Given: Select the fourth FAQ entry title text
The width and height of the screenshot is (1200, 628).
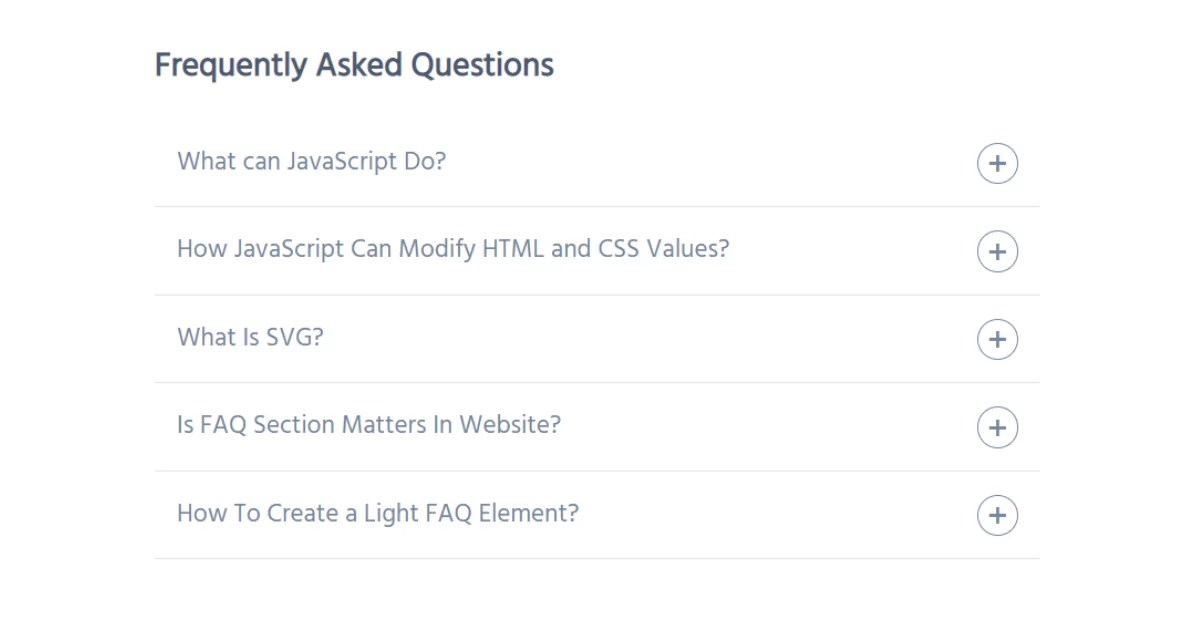Looking at the screenshot, I should tap(369, 425).
